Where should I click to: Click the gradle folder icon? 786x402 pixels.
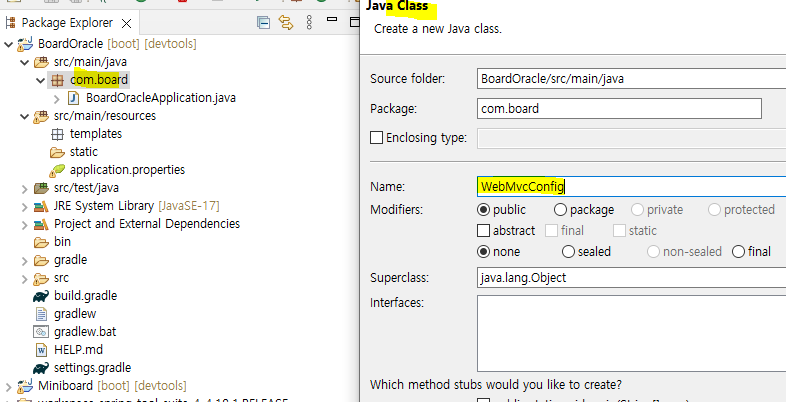click(x=41, y=260)
